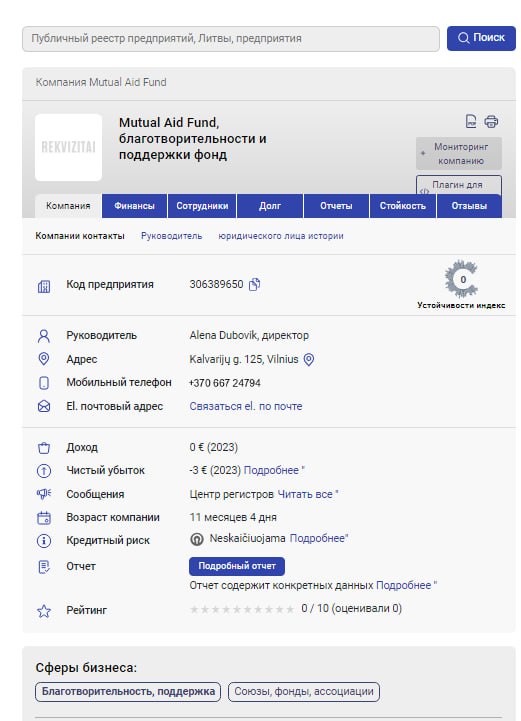Open the Отзывы tab

tap(469, 206)
